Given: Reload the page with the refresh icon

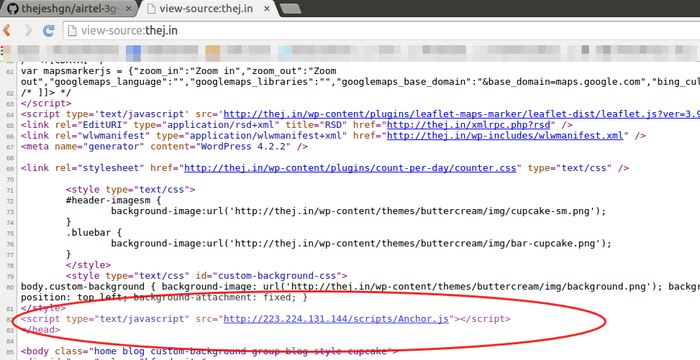Looking at the screenshot, I should [x=48, y=30].
